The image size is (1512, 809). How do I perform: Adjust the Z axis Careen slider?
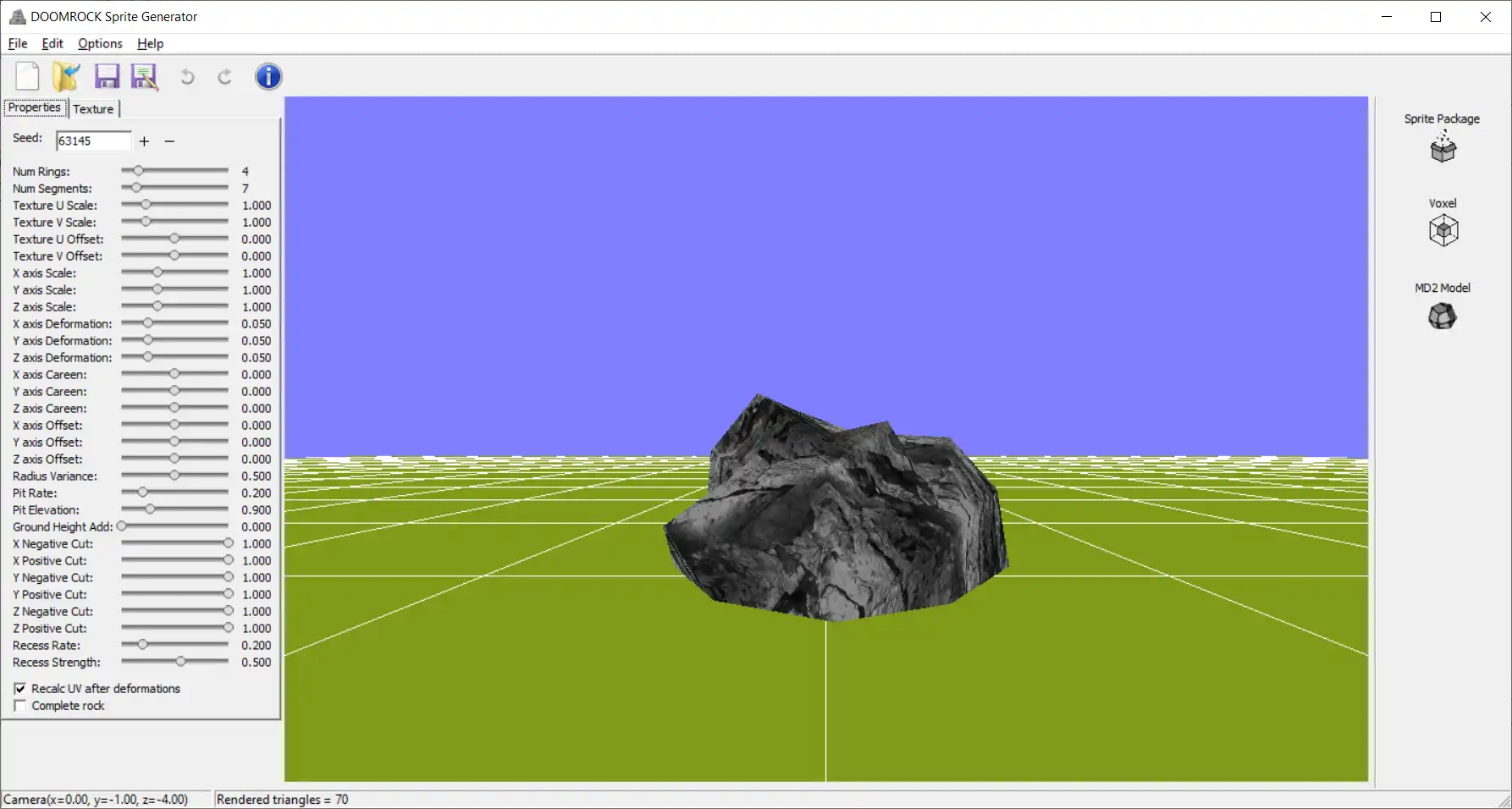coord(174,408)
